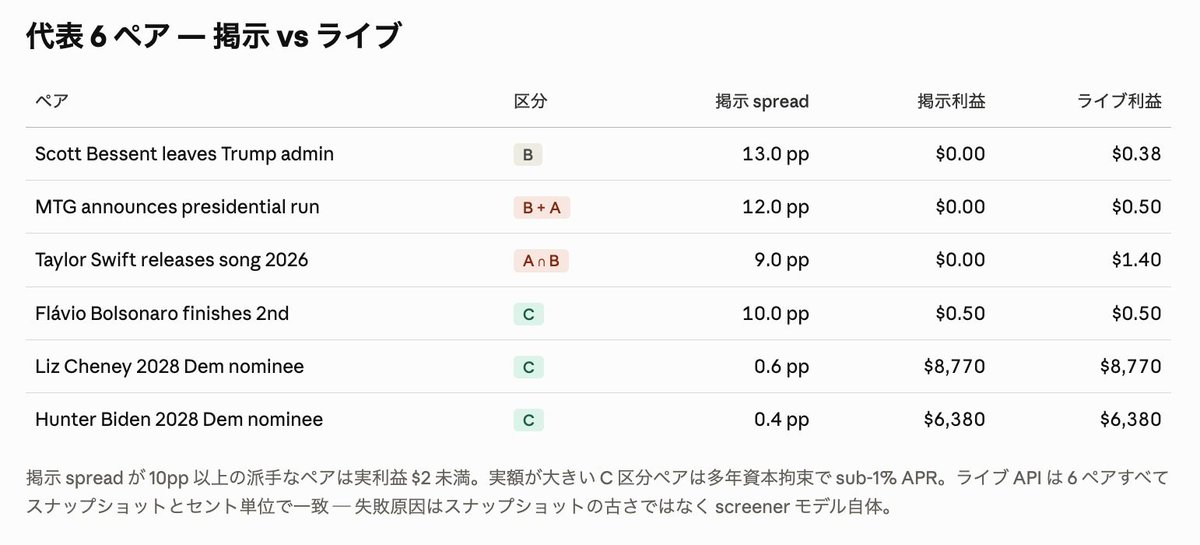
Task: Select Taylor Swift releases song 2026 row
Action: [x=599, y=260]
